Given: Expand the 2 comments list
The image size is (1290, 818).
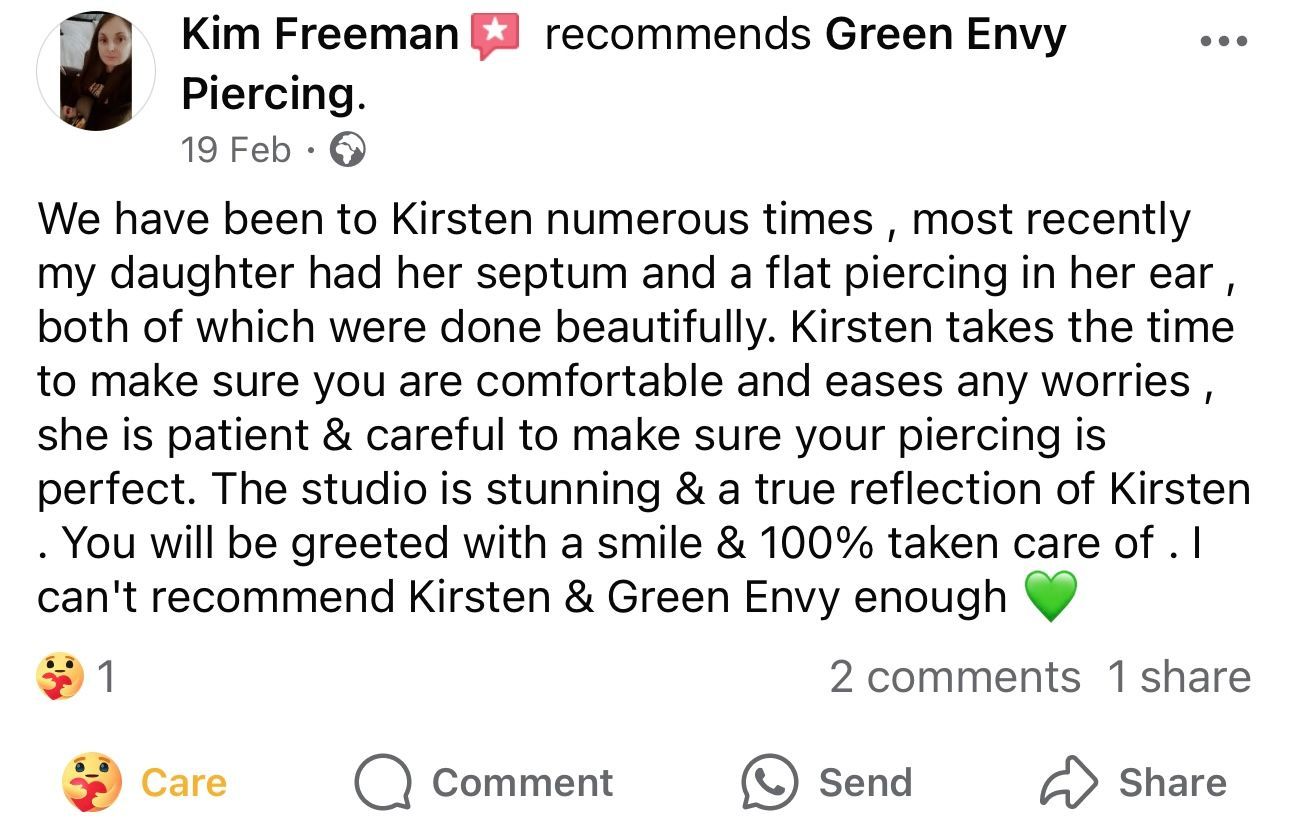Looking at the screenshot, I should click(x=954, y=677).
